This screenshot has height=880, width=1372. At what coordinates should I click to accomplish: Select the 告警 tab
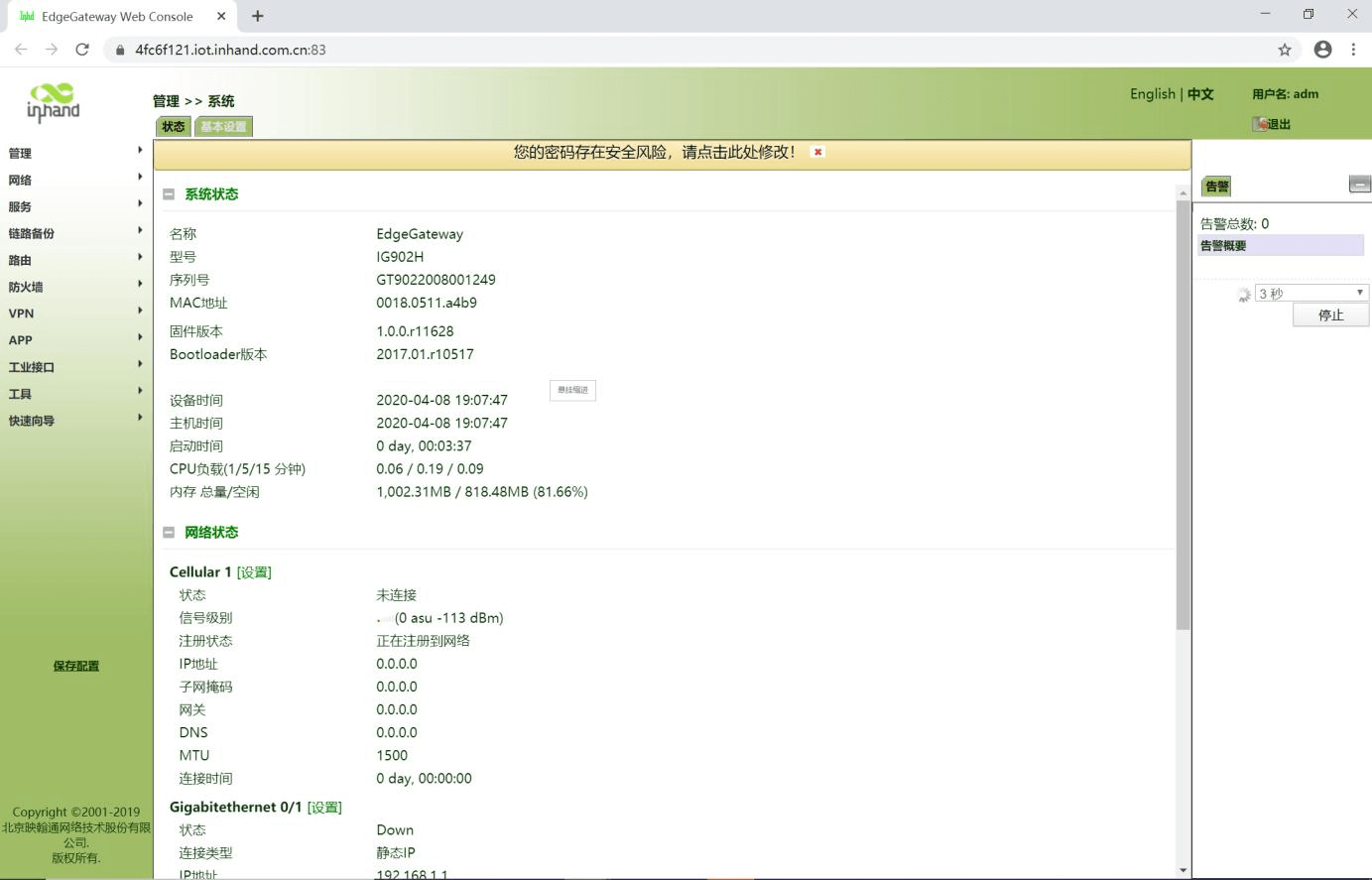pyautogui.click(x=1217, y=186)
